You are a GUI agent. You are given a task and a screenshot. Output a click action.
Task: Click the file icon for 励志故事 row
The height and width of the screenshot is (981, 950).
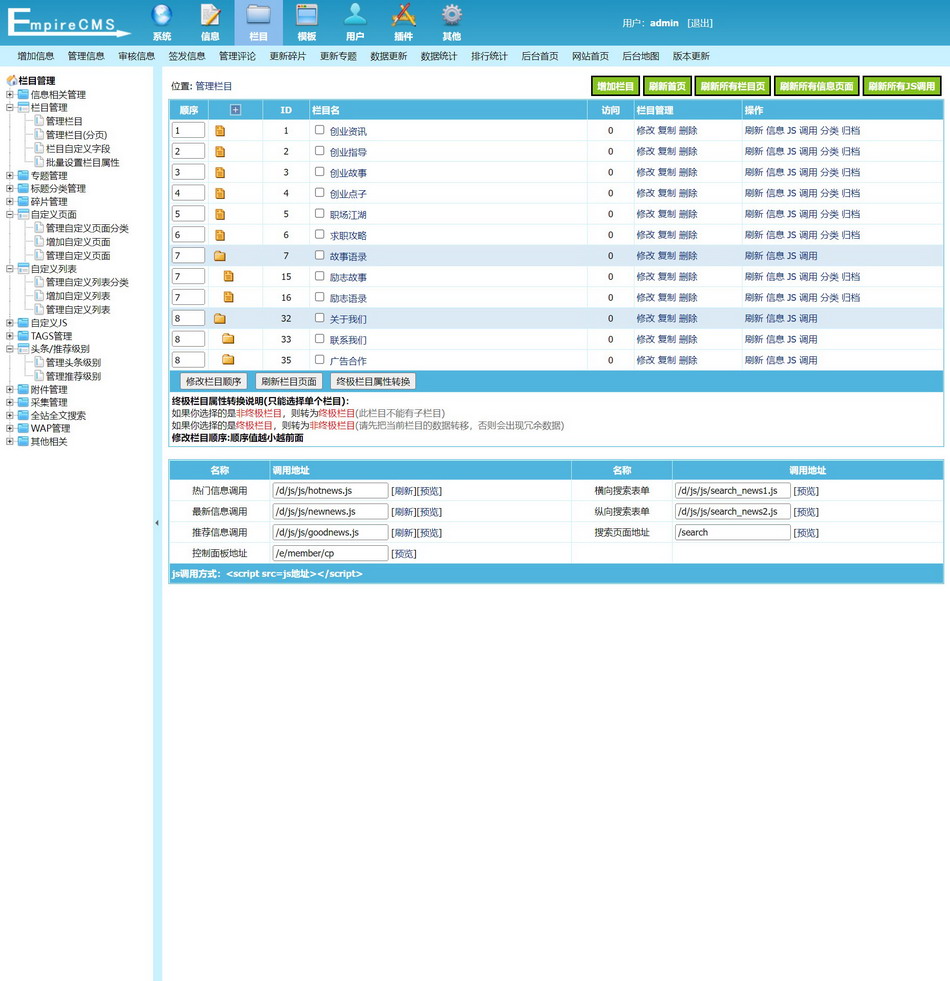(x=228, y=277)
